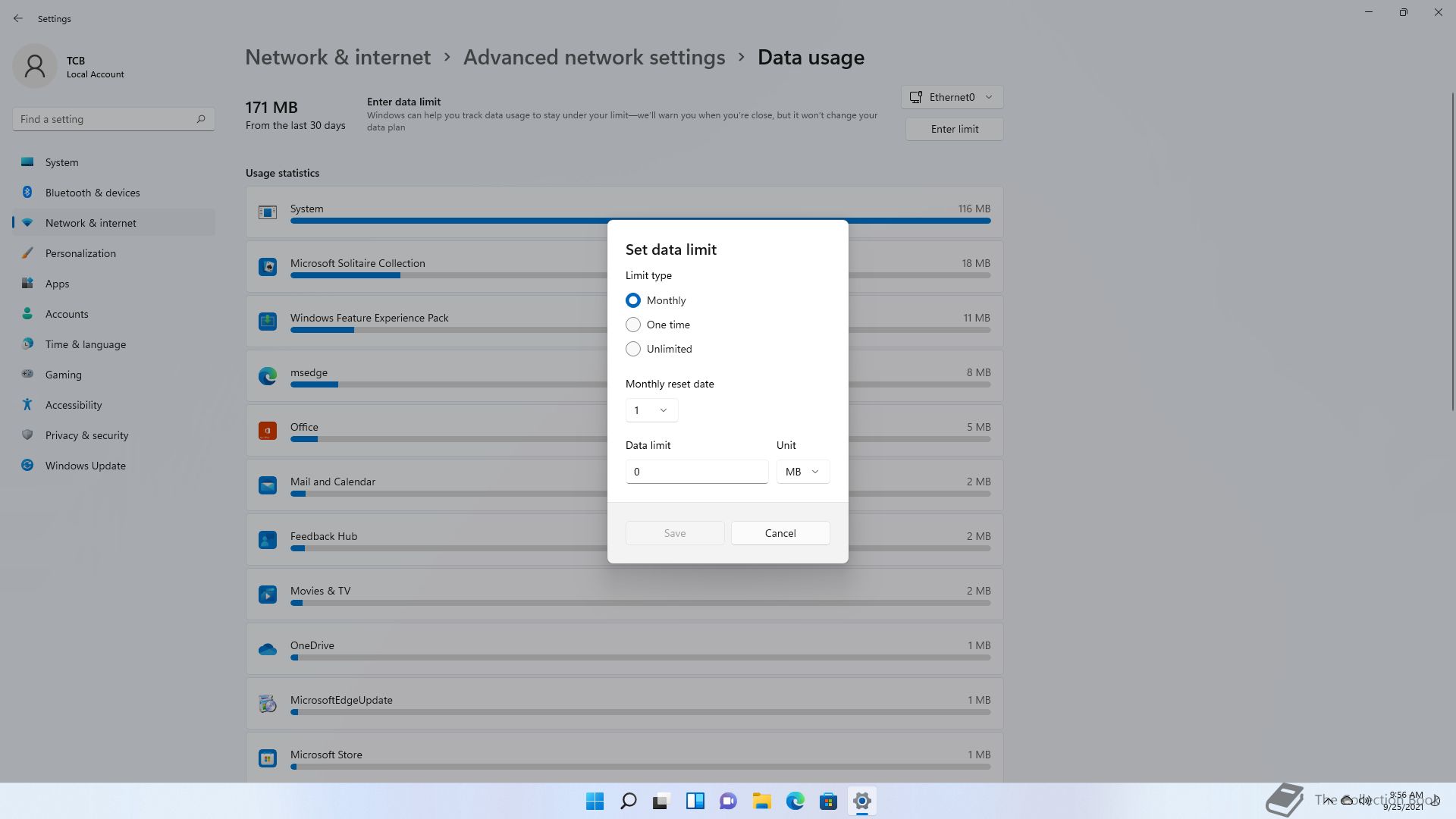Open the Monthly reset date dropdown
Image resolution: width=1456 pixels, height=819 pixels.
pos(651,410)
